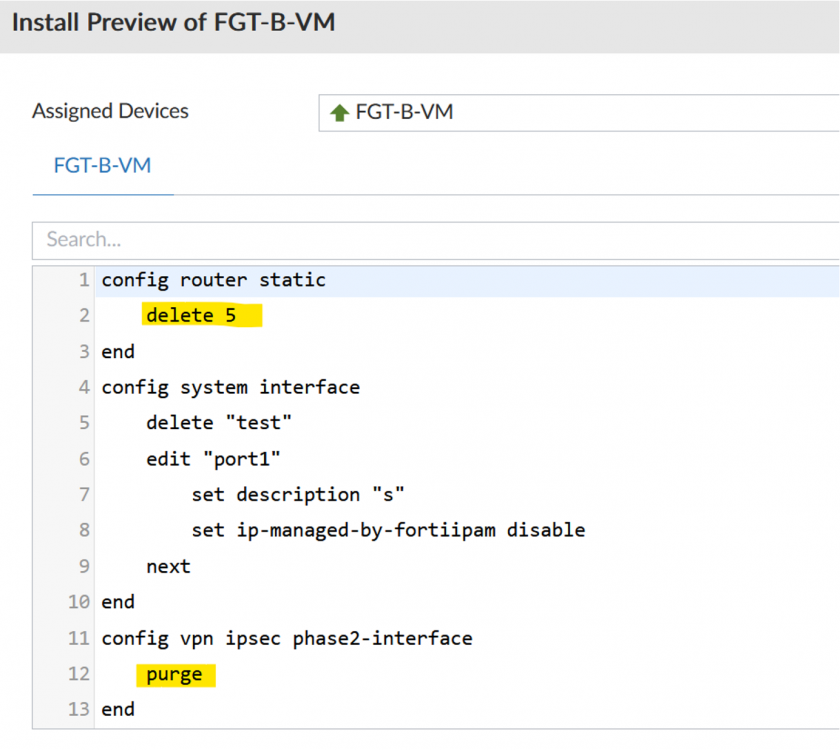
Task: Click the 'config vpn ipsec phase2-interface' line
Action: (x=286, y=638)
